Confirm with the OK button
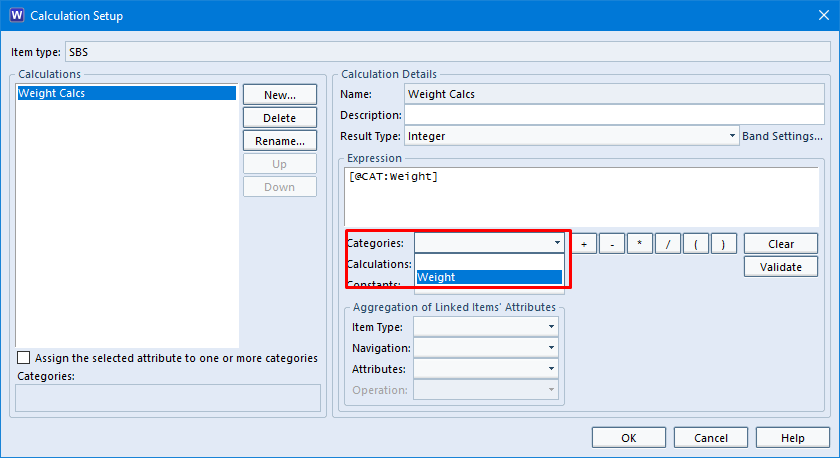Image resolution: width=840 pixels, height=458 pixels. tap(629, 438)
